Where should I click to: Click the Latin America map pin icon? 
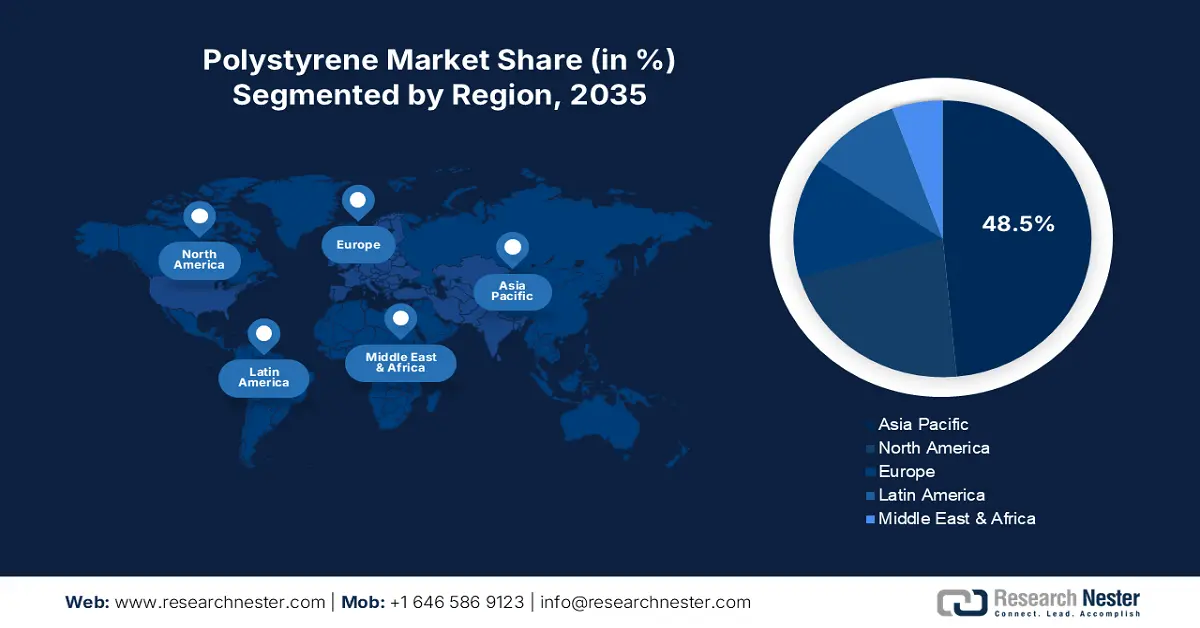264,335
